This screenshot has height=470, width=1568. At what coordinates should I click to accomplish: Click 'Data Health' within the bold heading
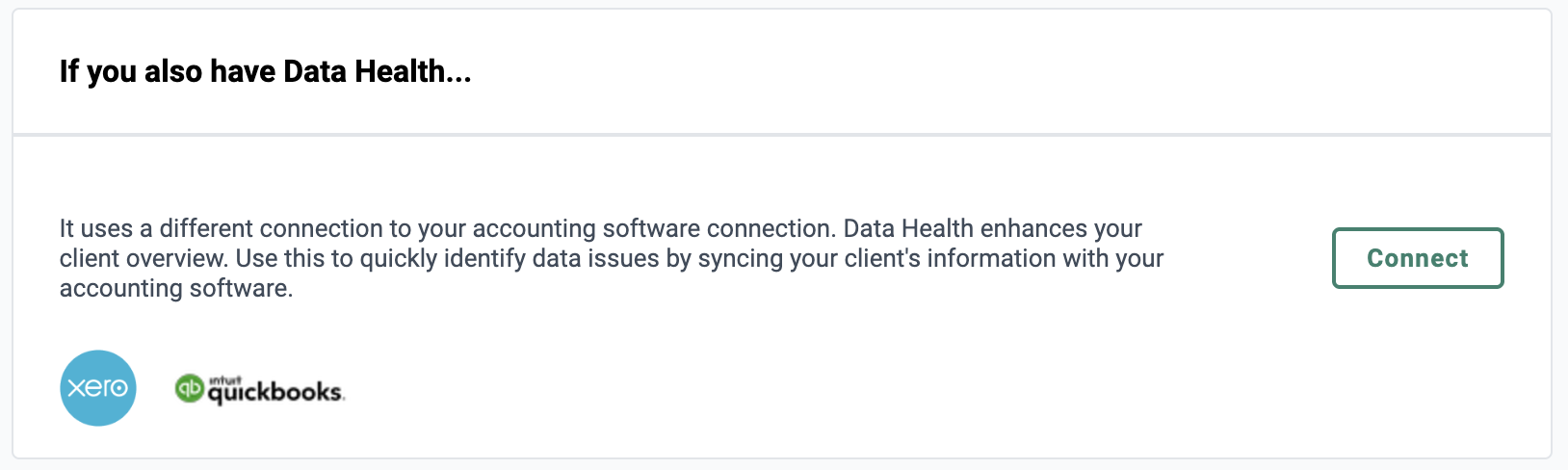(x=364, y=71)
